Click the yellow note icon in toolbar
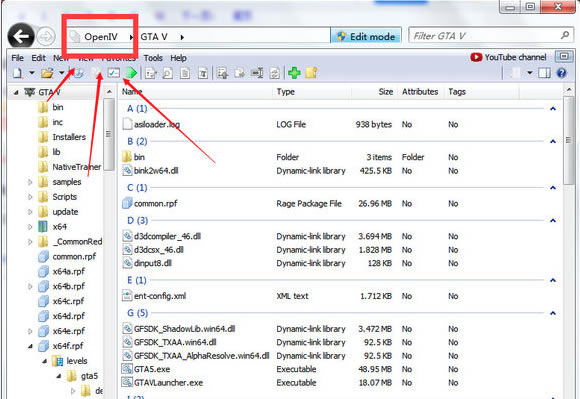The height and width of the screenshot is (399, 580). 311,73
